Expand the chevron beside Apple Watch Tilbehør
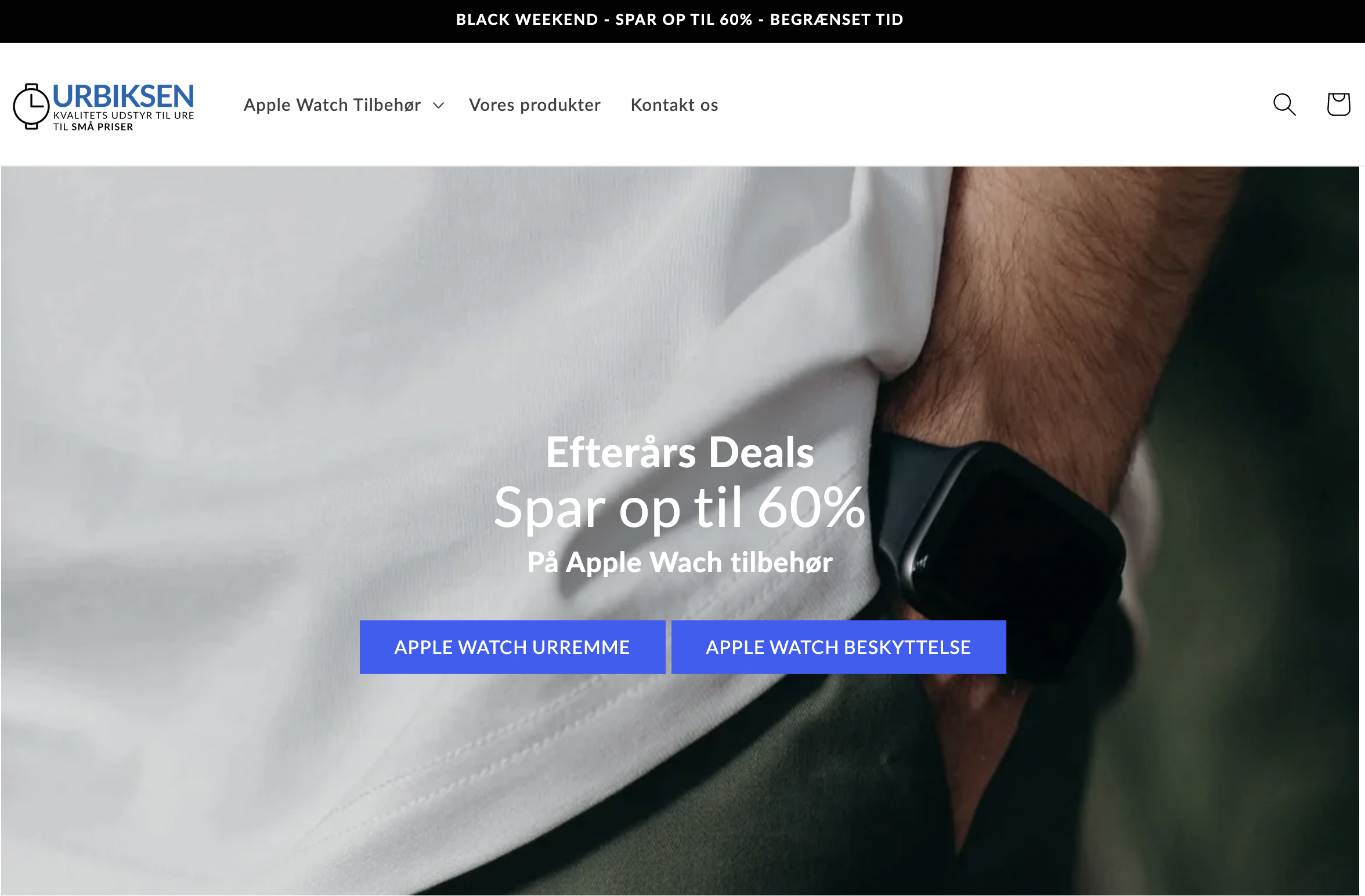 (439, 106)
